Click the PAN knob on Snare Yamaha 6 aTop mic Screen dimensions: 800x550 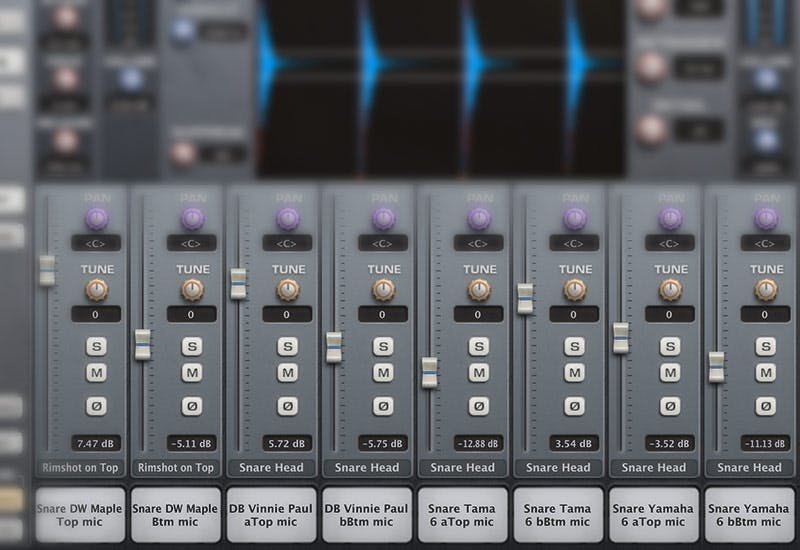[671, 218]
